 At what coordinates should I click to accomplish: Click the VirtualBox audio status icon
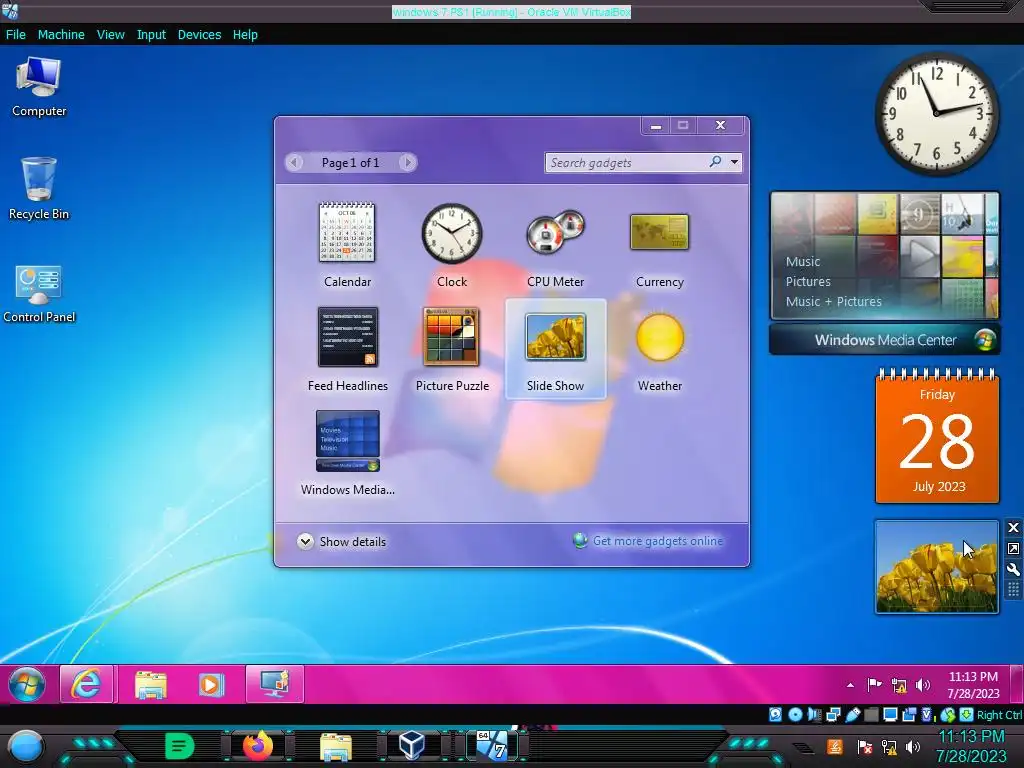[x=814, y=714]
